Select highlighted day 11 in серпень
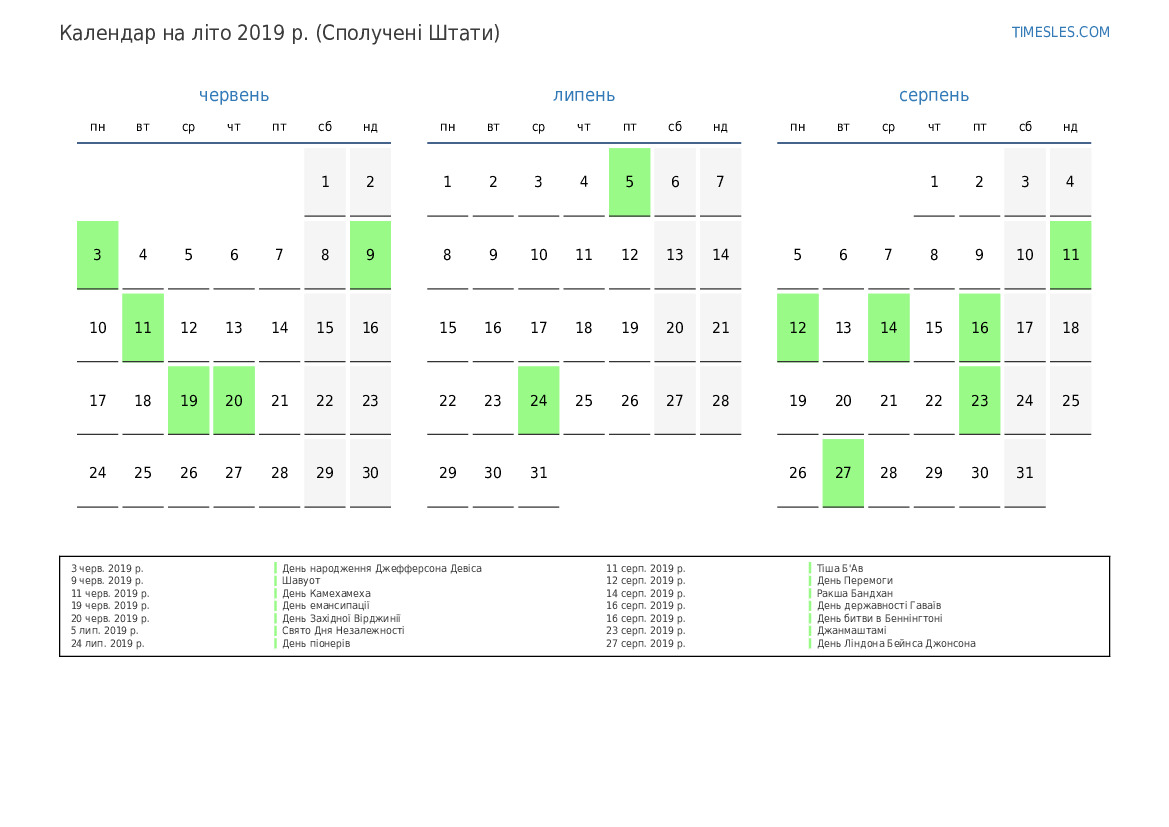 tap(1071, 255)
